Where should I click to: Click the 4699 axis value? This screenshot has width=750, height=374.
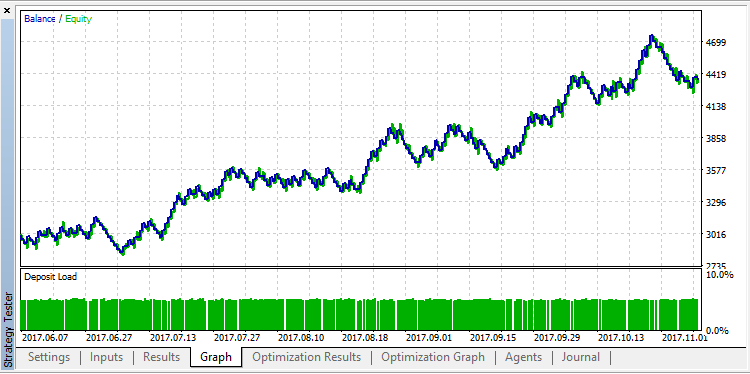tap(716, 43)
